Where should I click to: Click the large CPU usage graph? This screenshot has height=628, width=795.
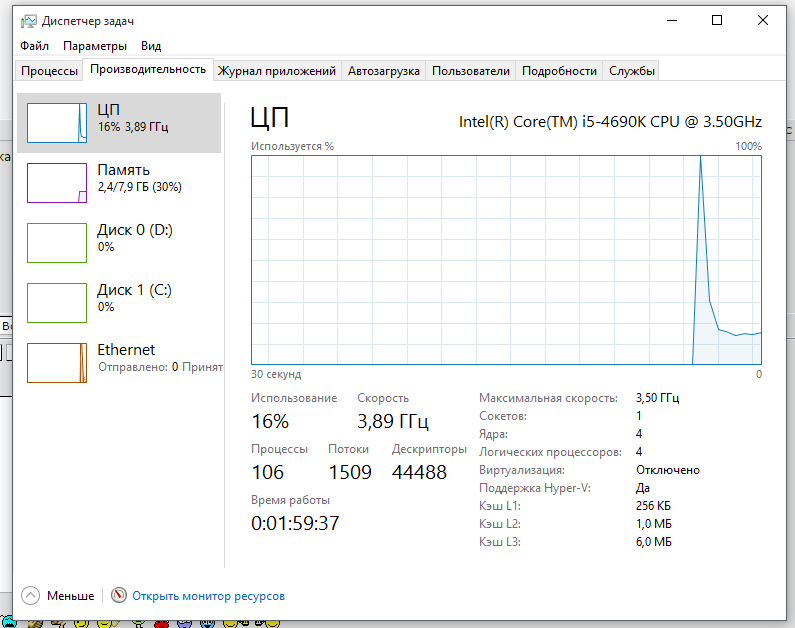click(x=506, y=260)
